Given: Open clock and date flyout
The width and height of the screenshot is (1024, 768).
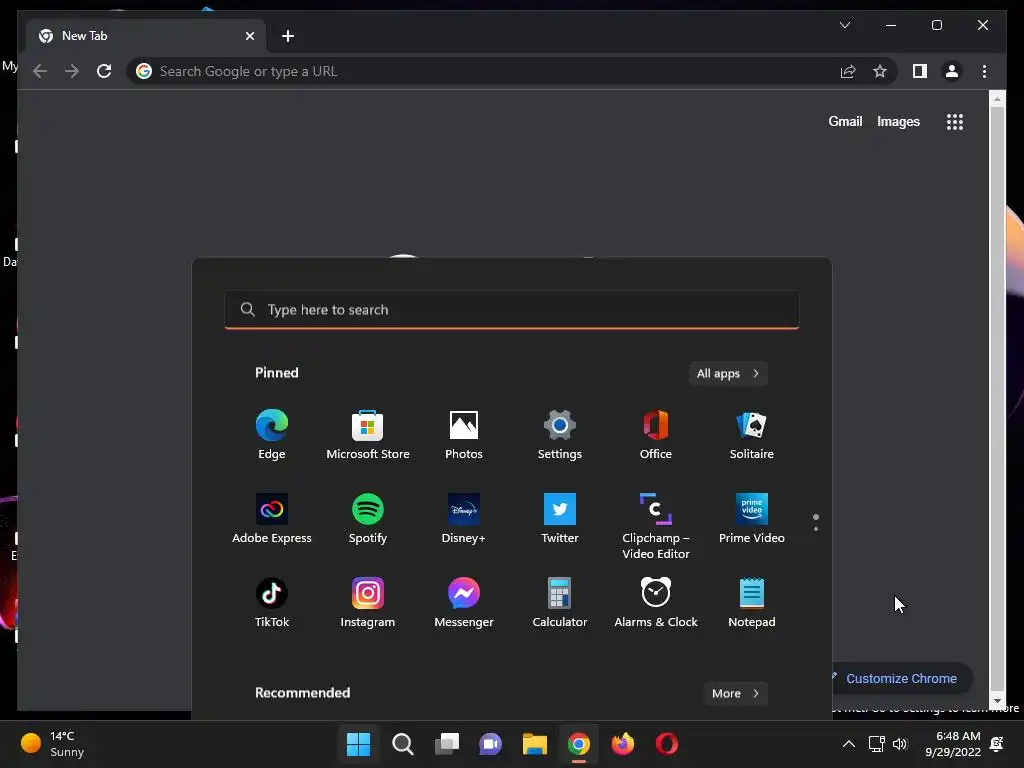Looking at the screenshot, I should coord(953,744).
